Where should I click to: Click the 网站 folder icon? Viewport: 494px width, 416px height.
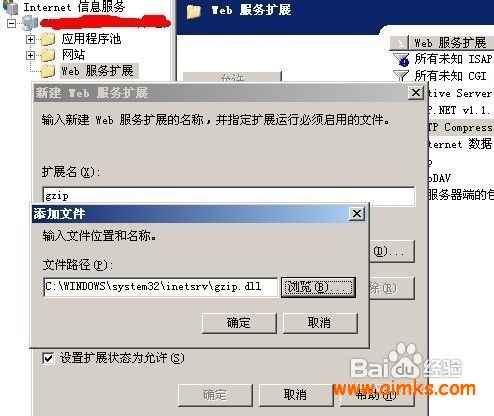[x=48, y=55]
